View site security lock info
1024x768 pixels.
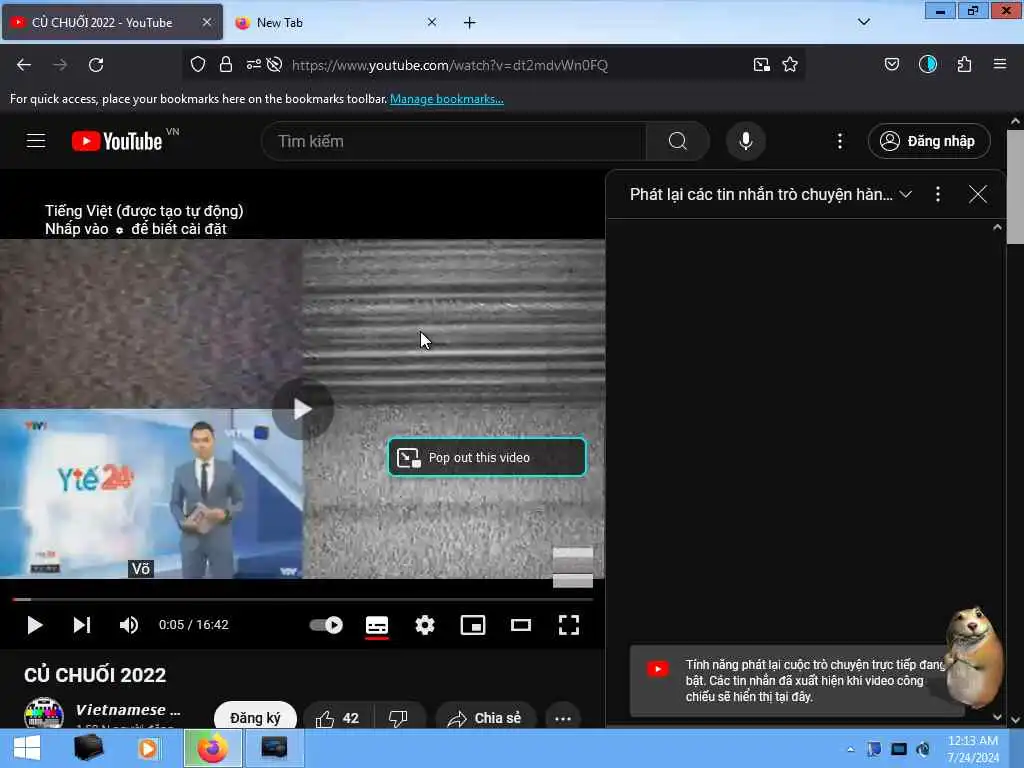tap(226, 64)
